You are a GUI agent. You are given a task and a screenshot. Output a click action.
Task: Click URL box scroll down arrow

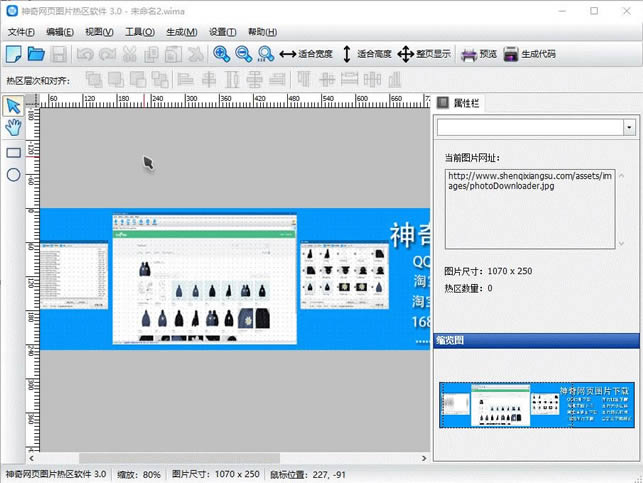pyautogui.click(x=622, y=244)
